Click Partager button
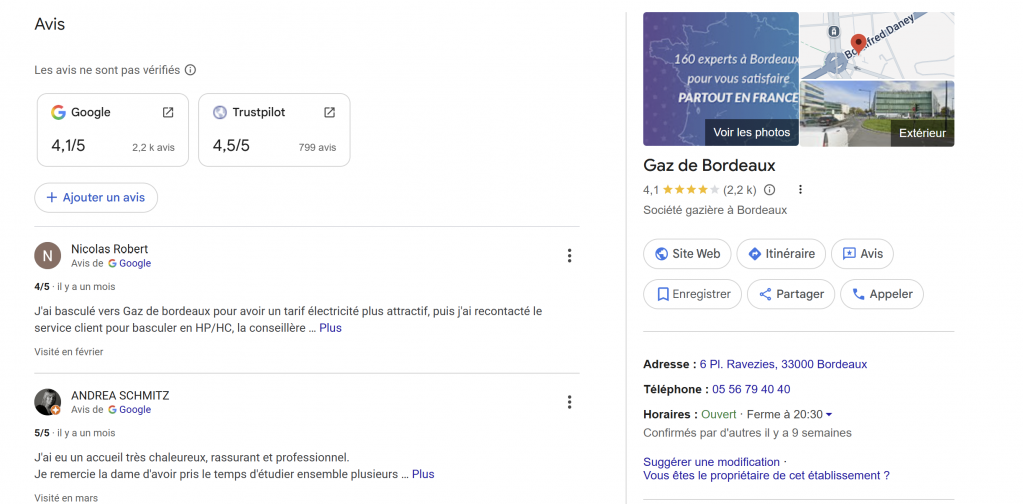 point(791,294)
